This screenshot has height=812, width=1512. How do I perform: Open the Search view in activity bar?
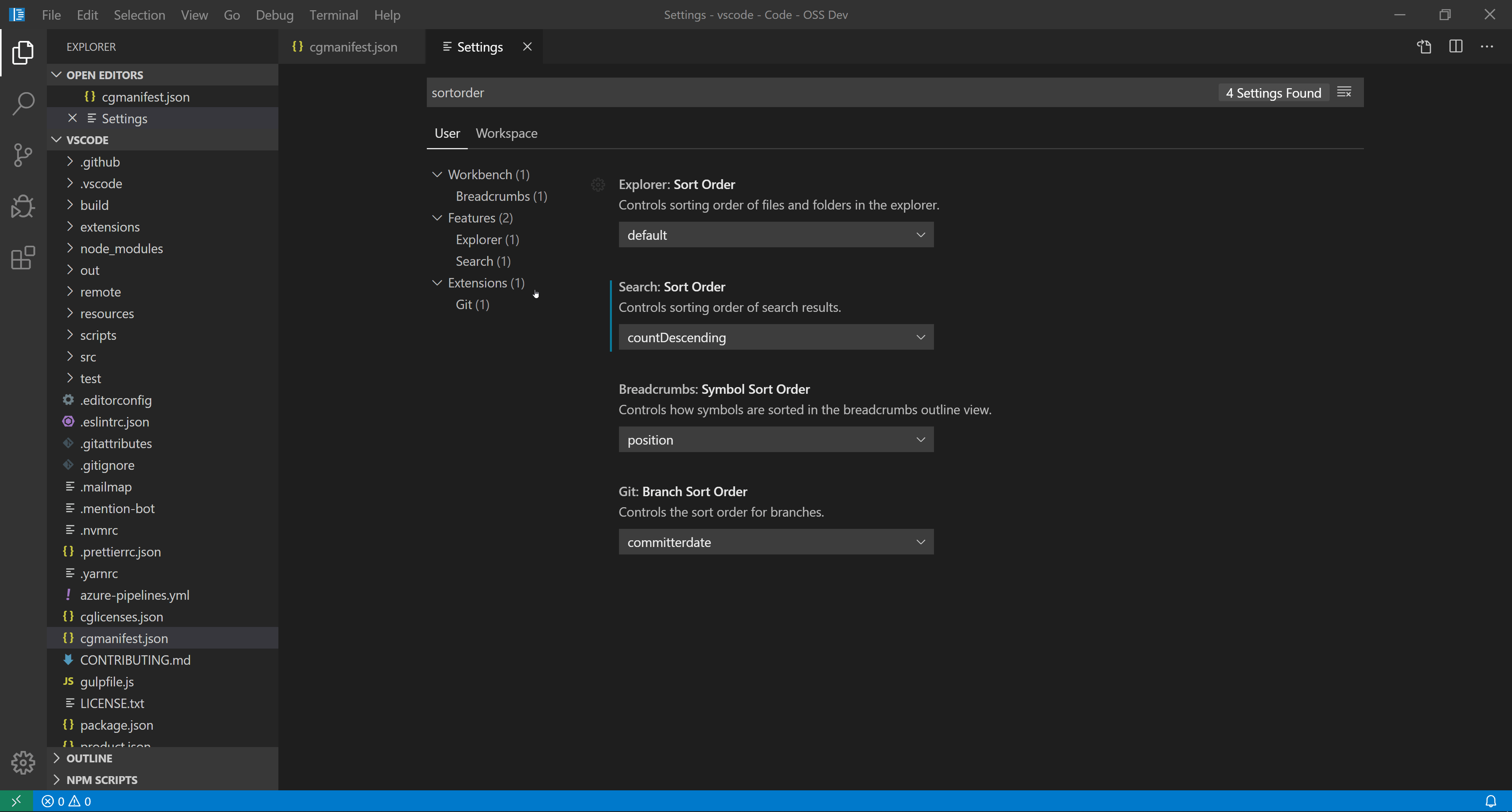pyautogui.click(x=23, y=103)
